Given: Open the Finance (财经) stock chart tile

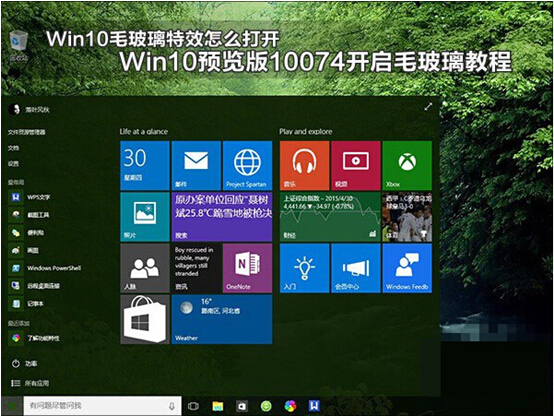Looking at the screenshot, I should click(330, 217).
